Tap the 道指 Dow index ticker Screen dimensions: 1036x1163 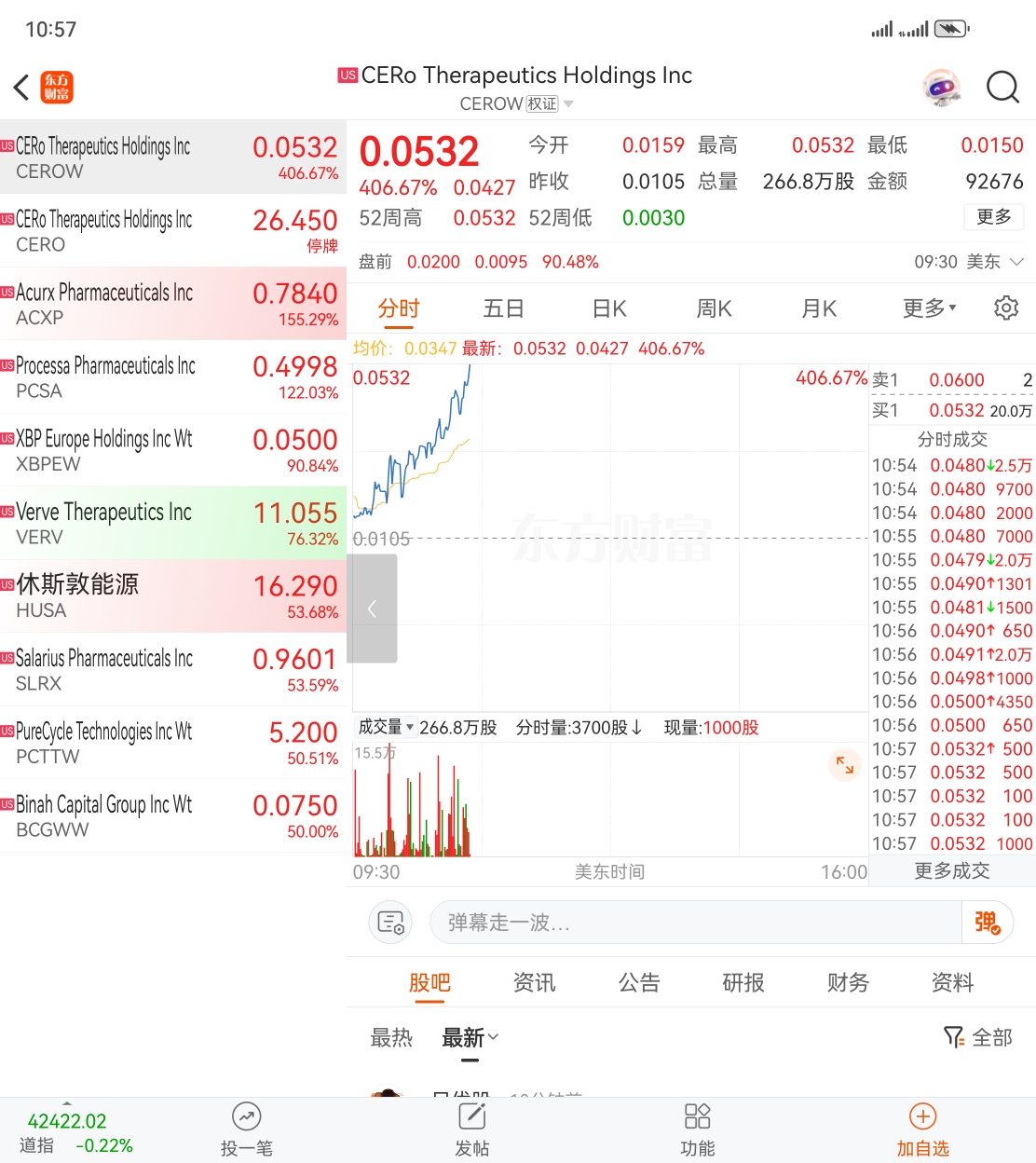click(76, 1132)
